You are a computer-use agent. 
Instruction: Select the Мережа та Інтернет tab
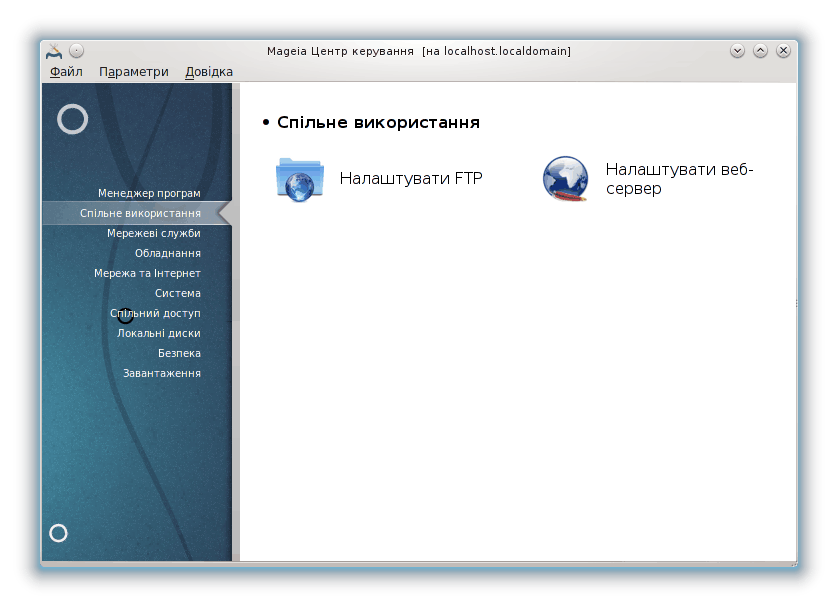click(148, 273)
